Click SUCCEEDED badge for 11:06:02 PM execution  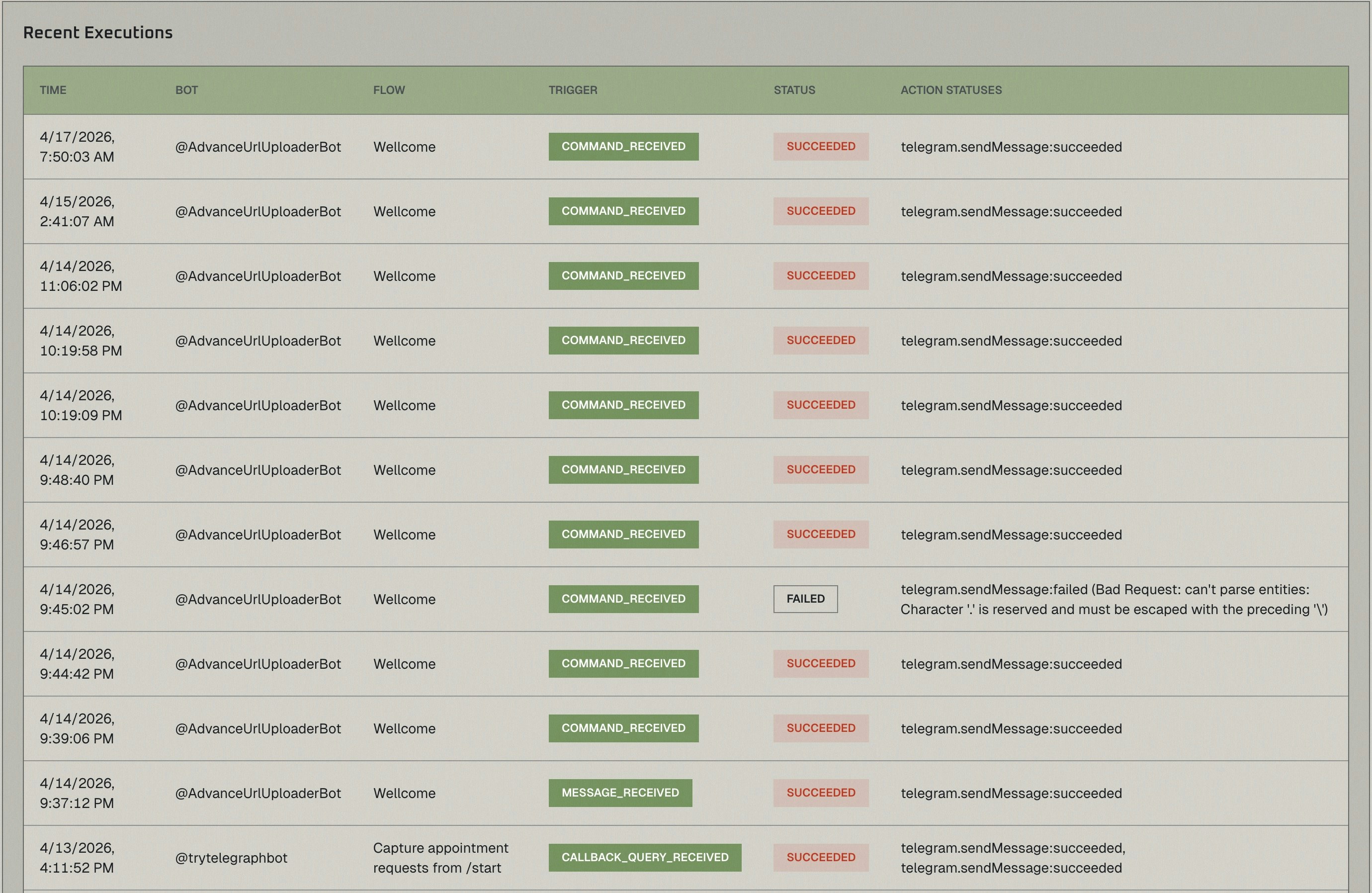click(820, 276)
